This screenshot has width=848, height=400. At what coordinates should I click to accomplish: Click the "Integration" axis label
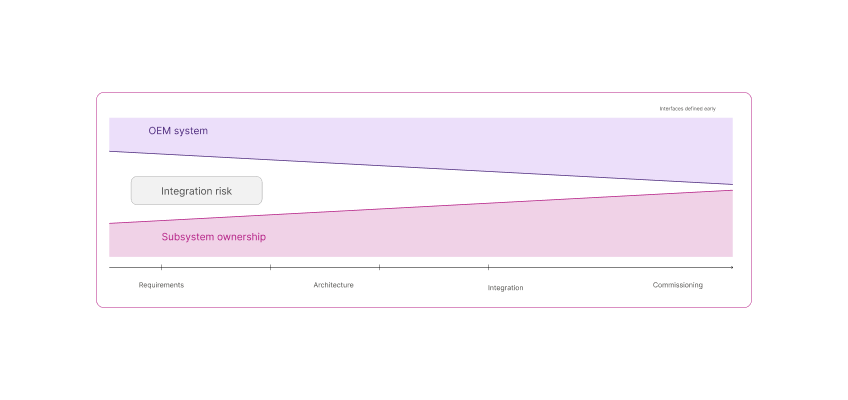point(506,288)
